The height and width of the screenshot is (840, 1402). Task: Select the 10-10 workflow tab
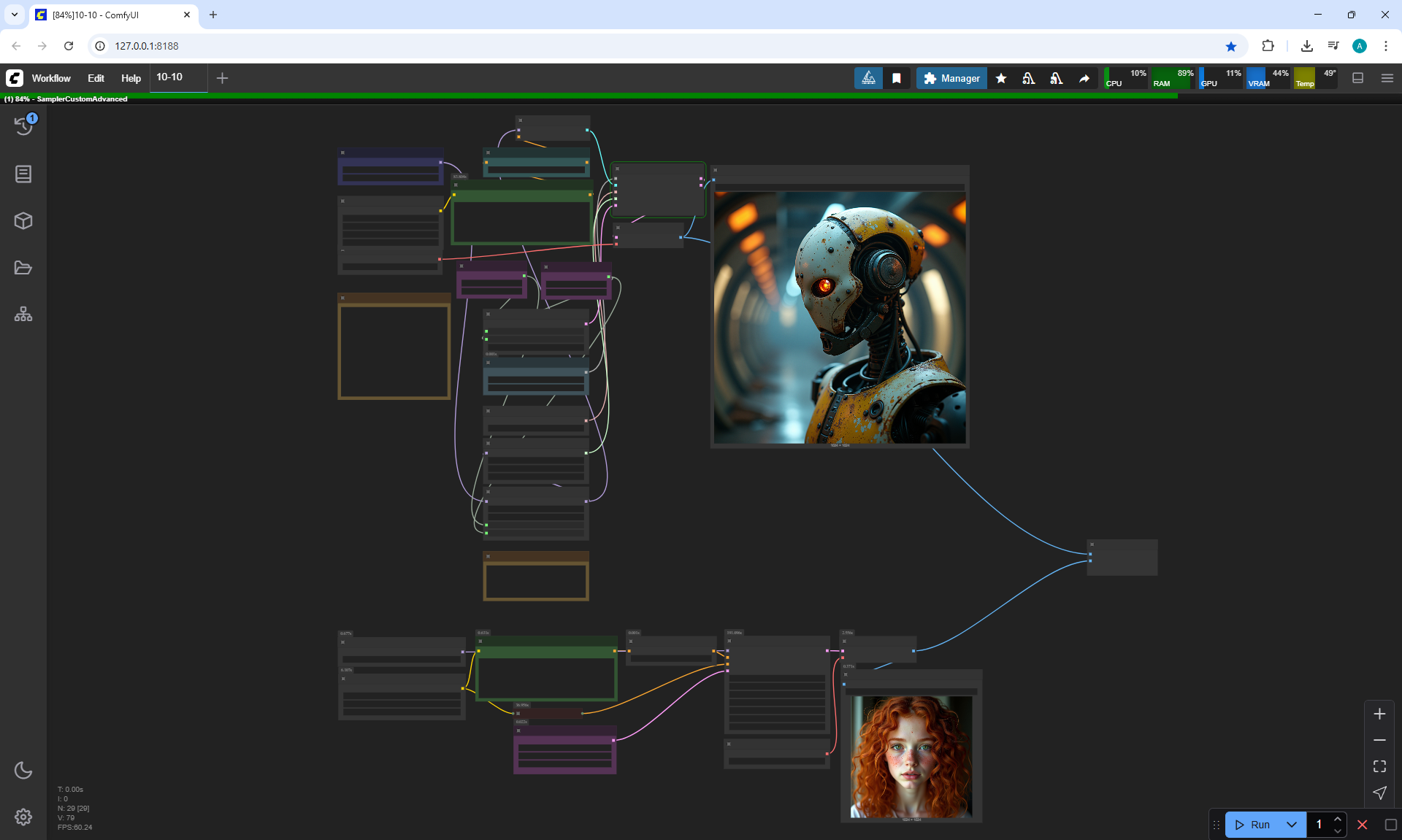tap(169, 77)
